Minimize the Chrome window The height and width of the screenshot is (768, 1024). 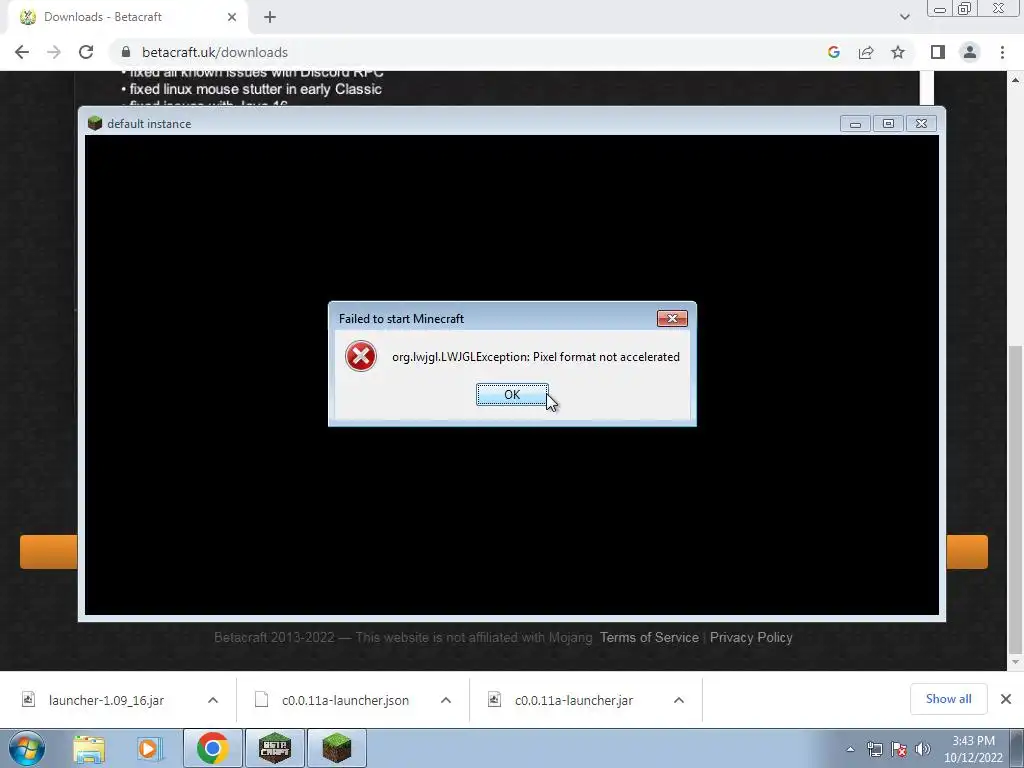pyautogui.click(x=940, y=8)
